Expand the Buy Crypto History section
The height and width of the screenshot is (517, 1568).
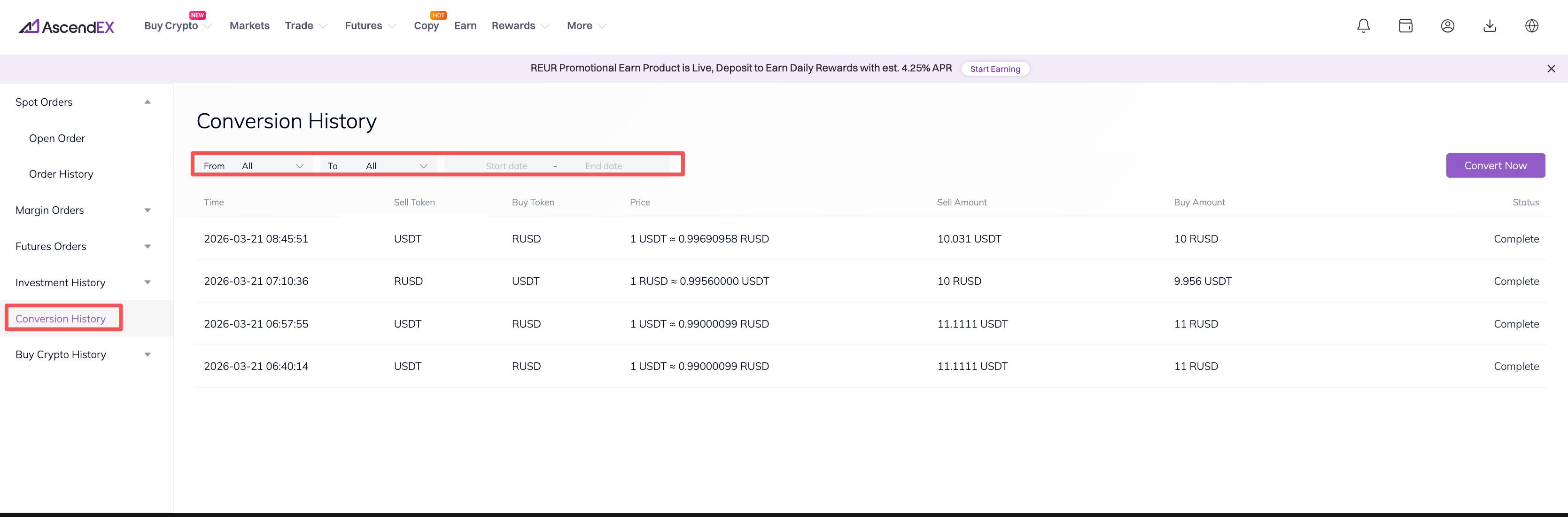tap(147, 355)
